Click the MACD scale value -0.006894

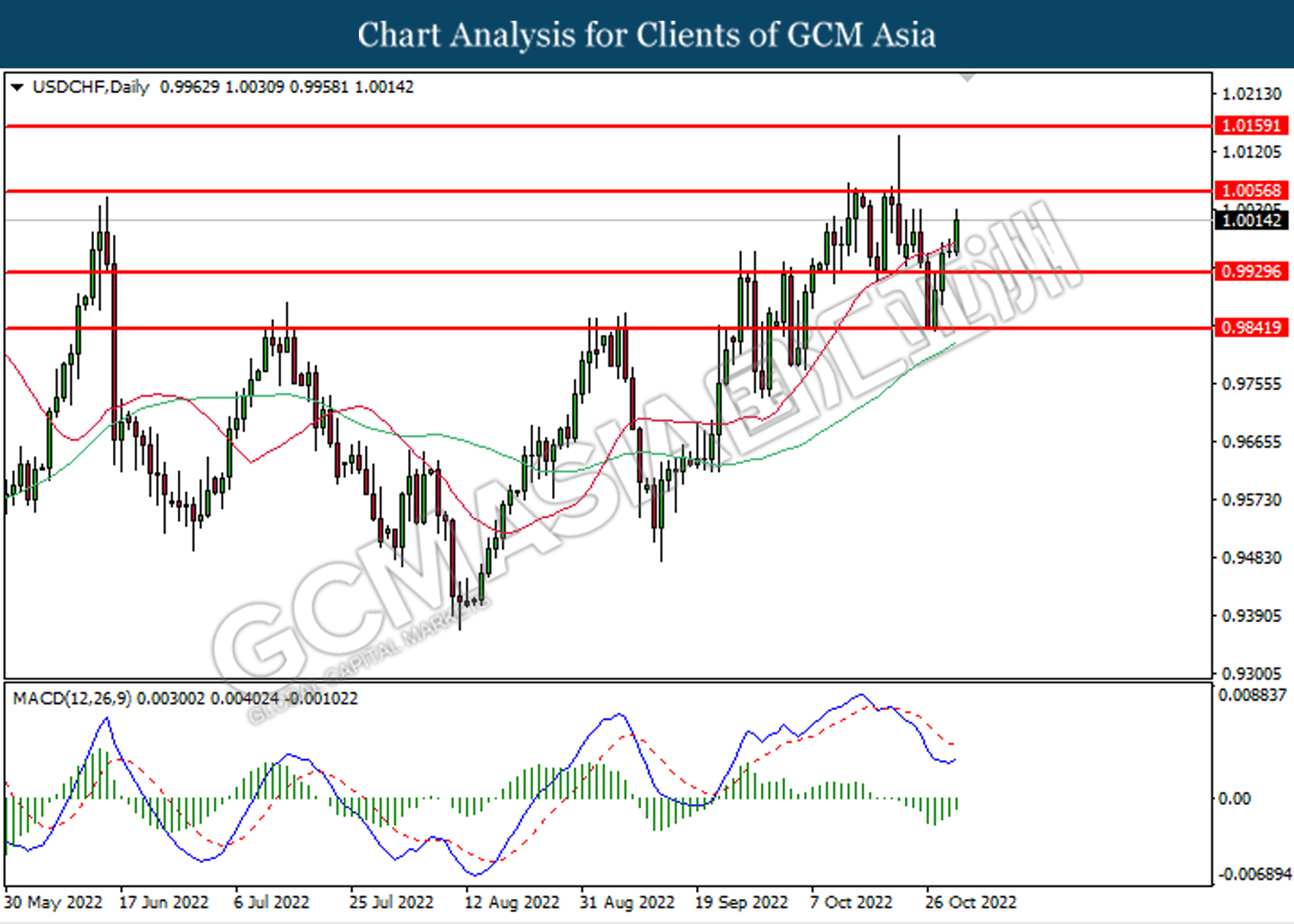pyautogui.click(x=1254, y=875)
